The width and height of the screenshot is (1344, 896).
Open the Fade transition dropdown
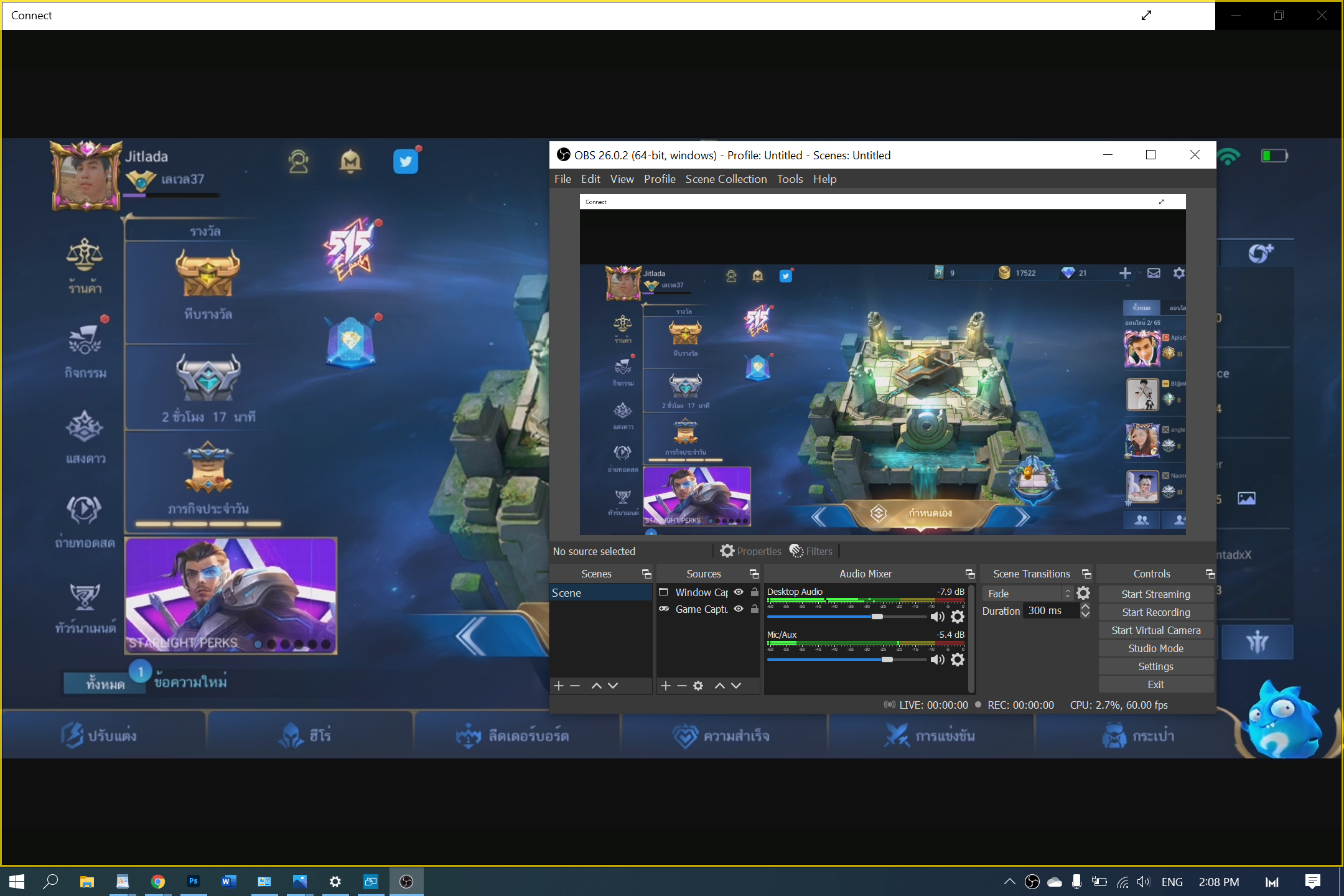(1027, 594)
